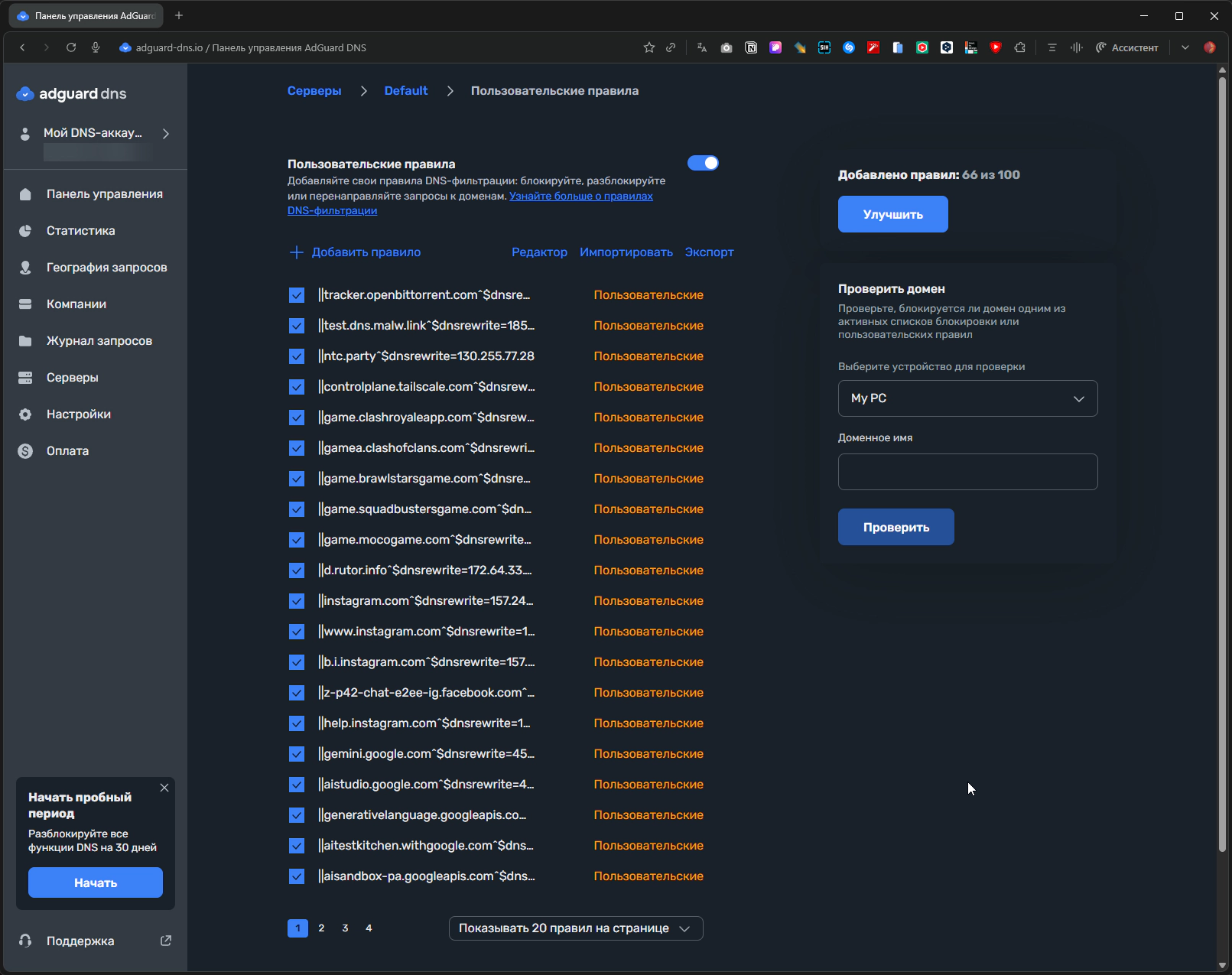Click the Import link
The image size is (1232, 975).
click(x=626, y=252)
